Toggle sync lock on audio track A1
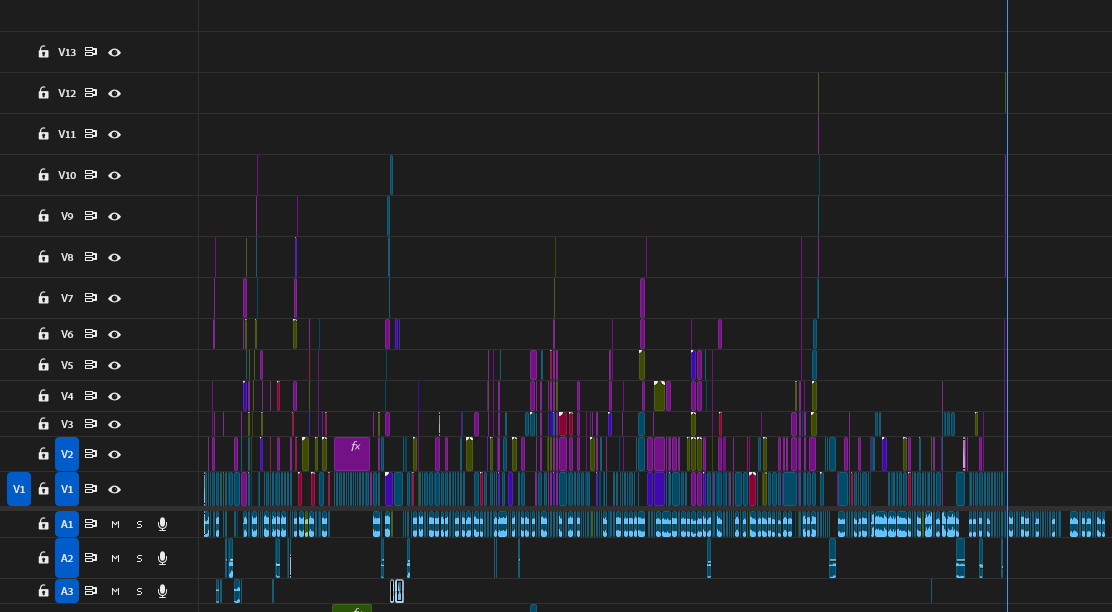Screen dimensions: 1112x612 91,524
